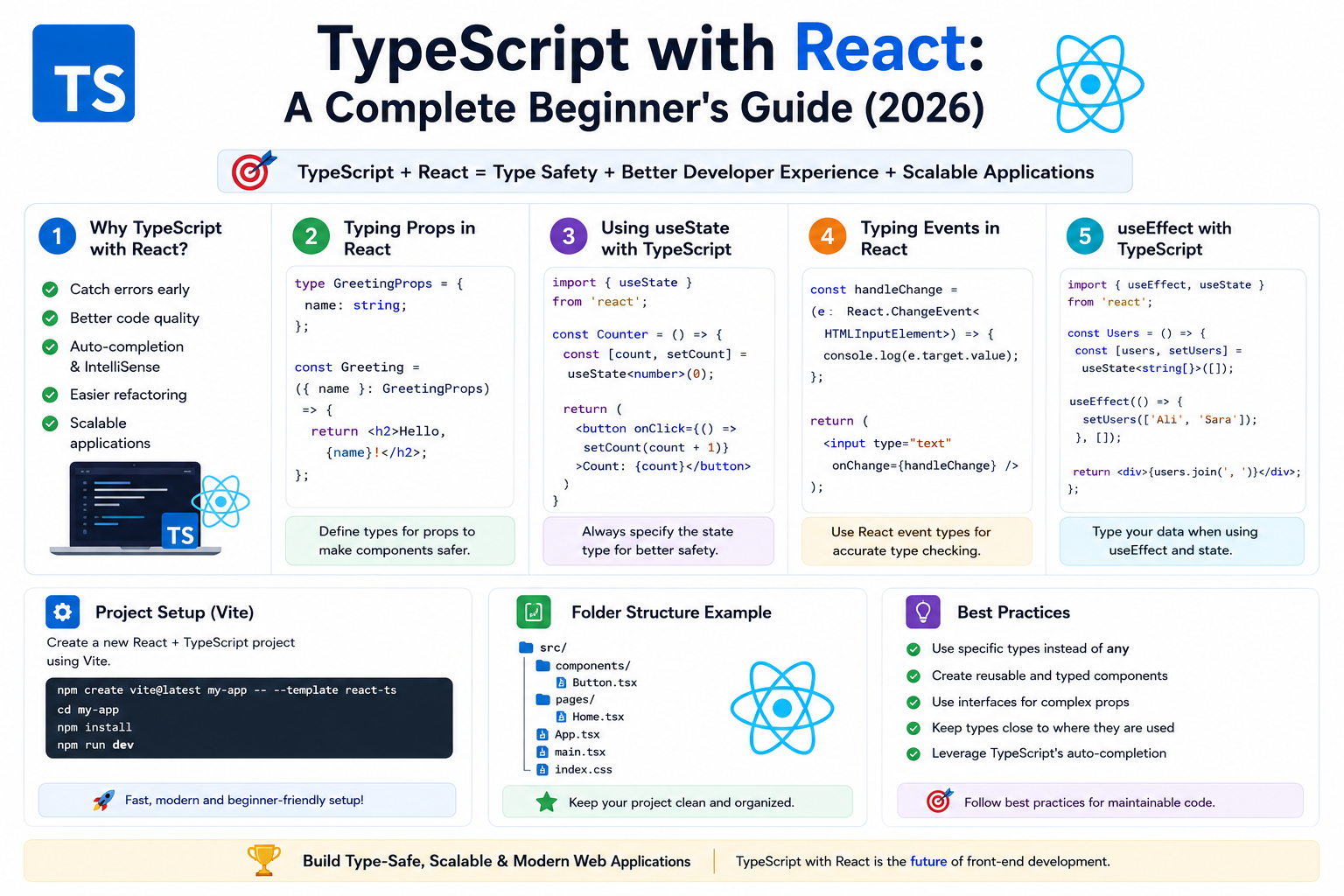Click the index.css file icon

click(x=542, y=770)
